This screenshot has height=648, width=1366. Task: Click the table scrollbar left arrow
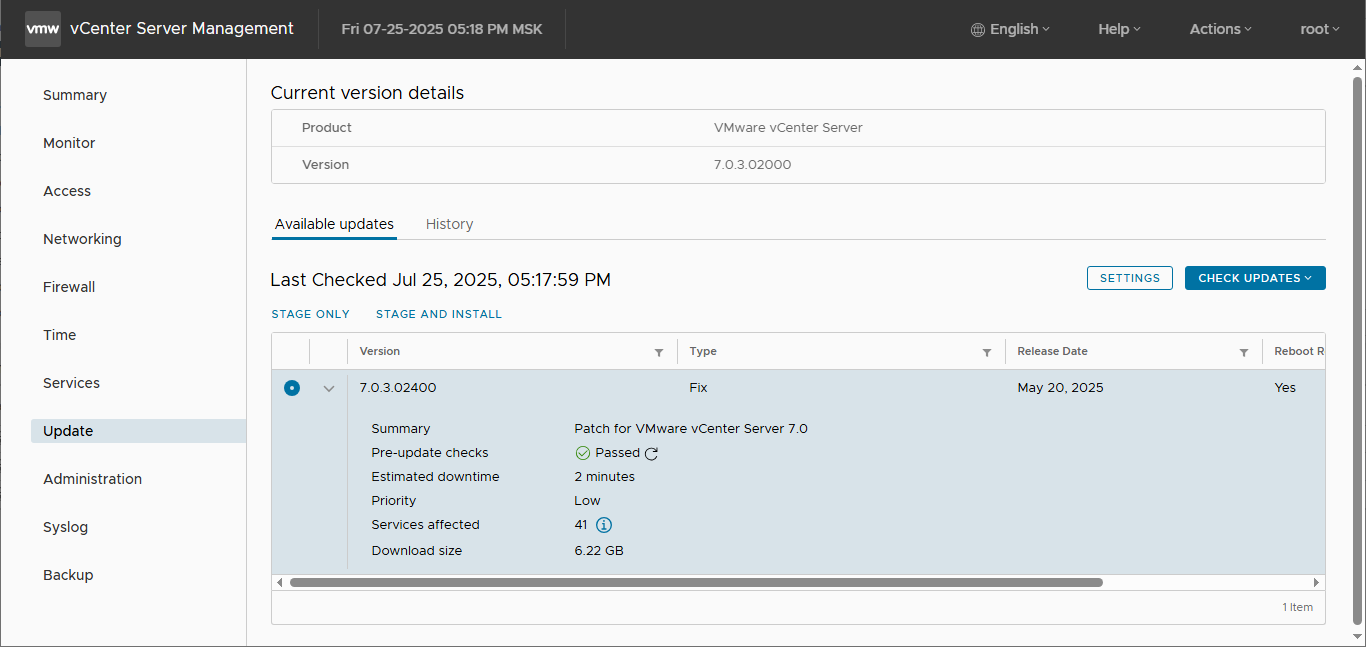click(x=280, y=582)
